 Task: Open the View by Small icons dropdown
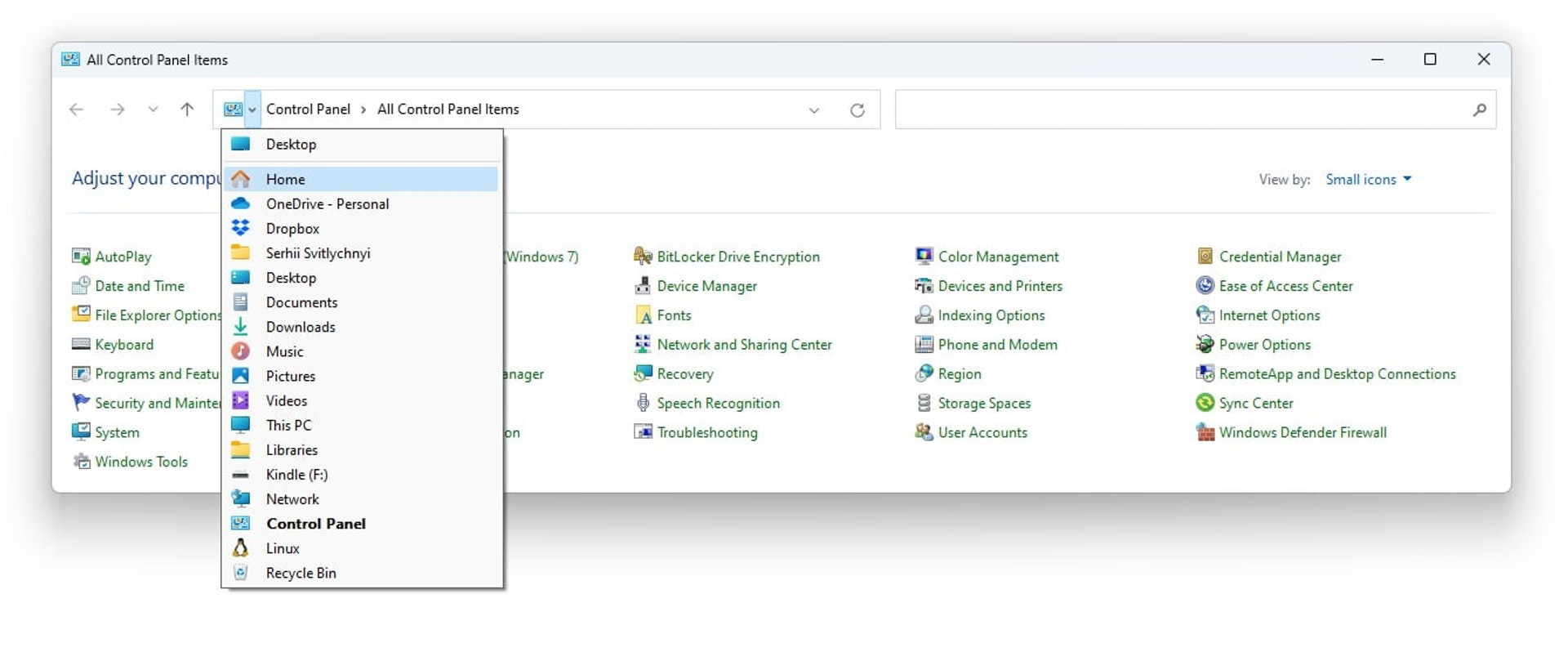[1368, 180]
